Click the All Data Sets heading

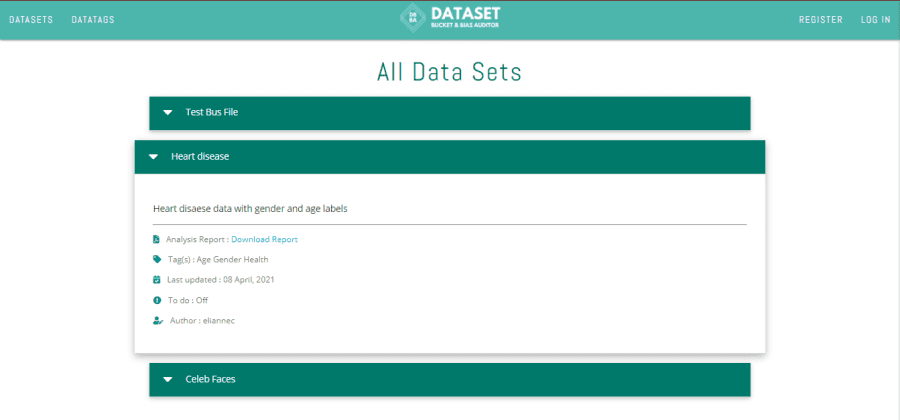click(x=449, y=73)
